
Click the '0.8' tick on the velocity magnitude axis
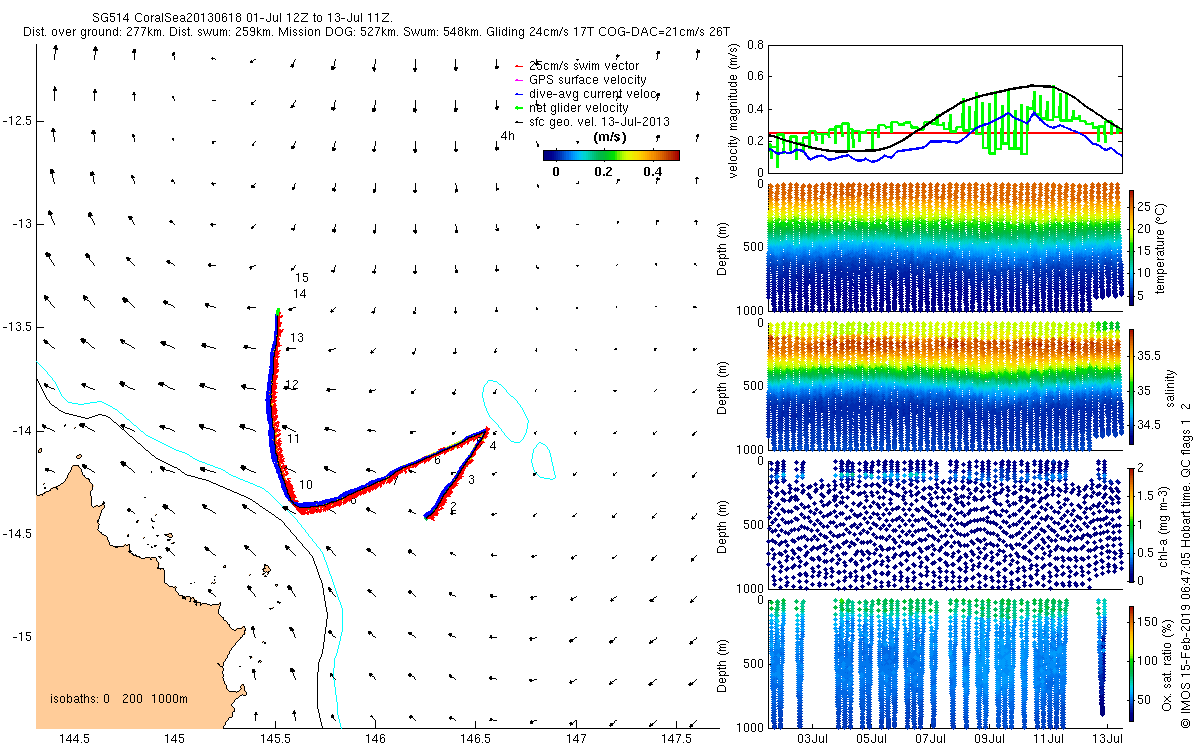[x=755, y=45]
